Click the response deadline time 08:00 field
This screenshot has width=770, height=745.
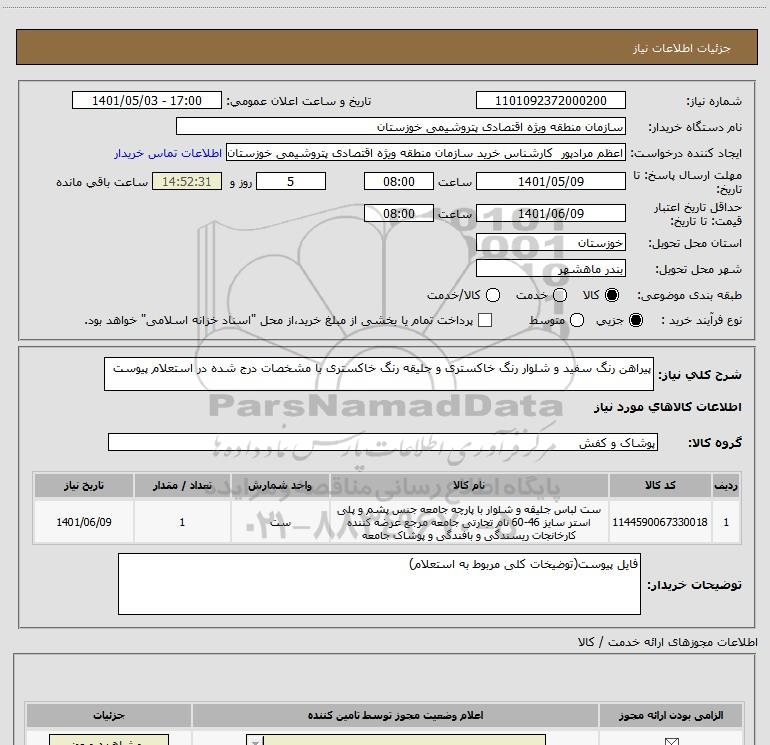(399, 181)
